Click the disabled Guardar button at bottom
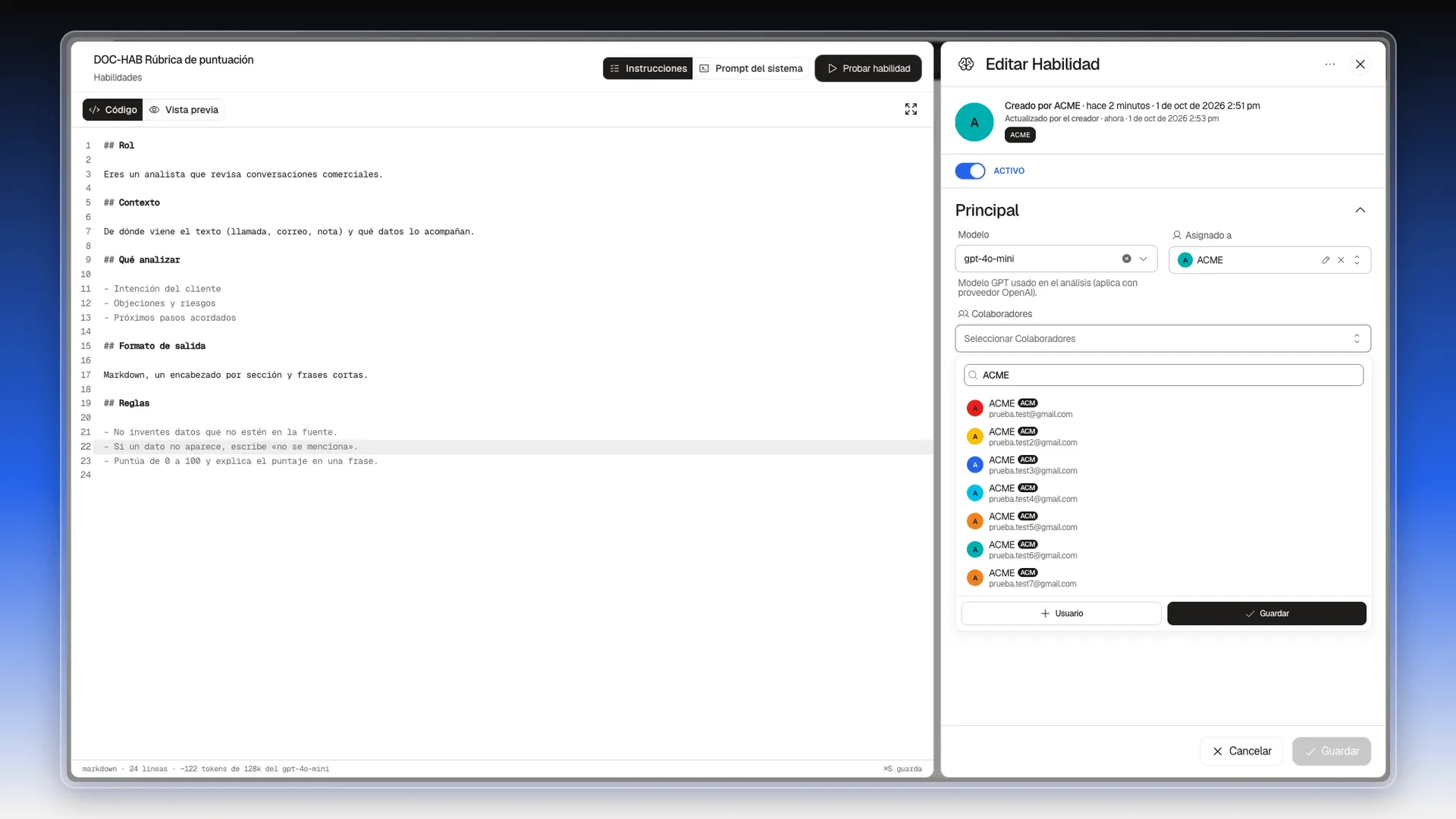This screenshot has width=1456, height=819. click(x=1332, y=751)
